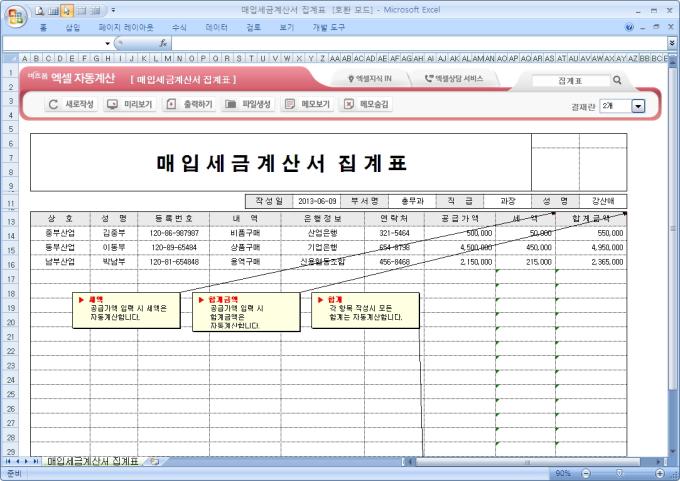Click the select-all corner box of the grid
This screenshot has width=680, height=481.
(11, 58)
